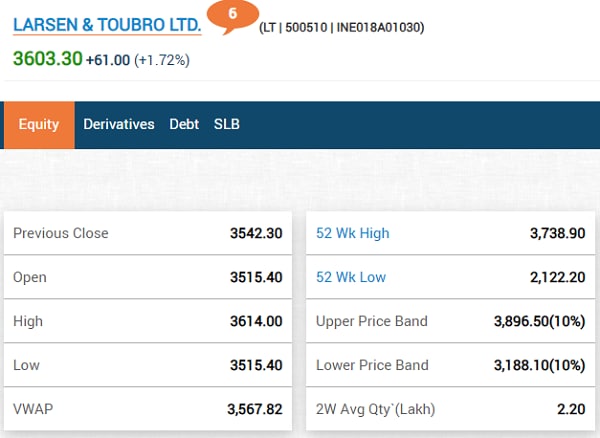Select the 52 Wk High value 3,738.90

[x=558, y=233]
